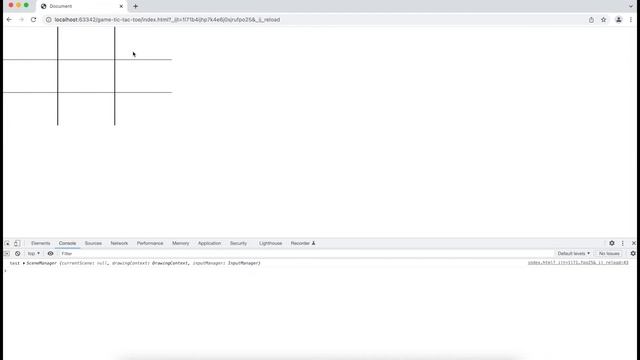Bookmark this page with the star icon
The height and width of the screenshot is (360, 640).
tap(603, 20)
